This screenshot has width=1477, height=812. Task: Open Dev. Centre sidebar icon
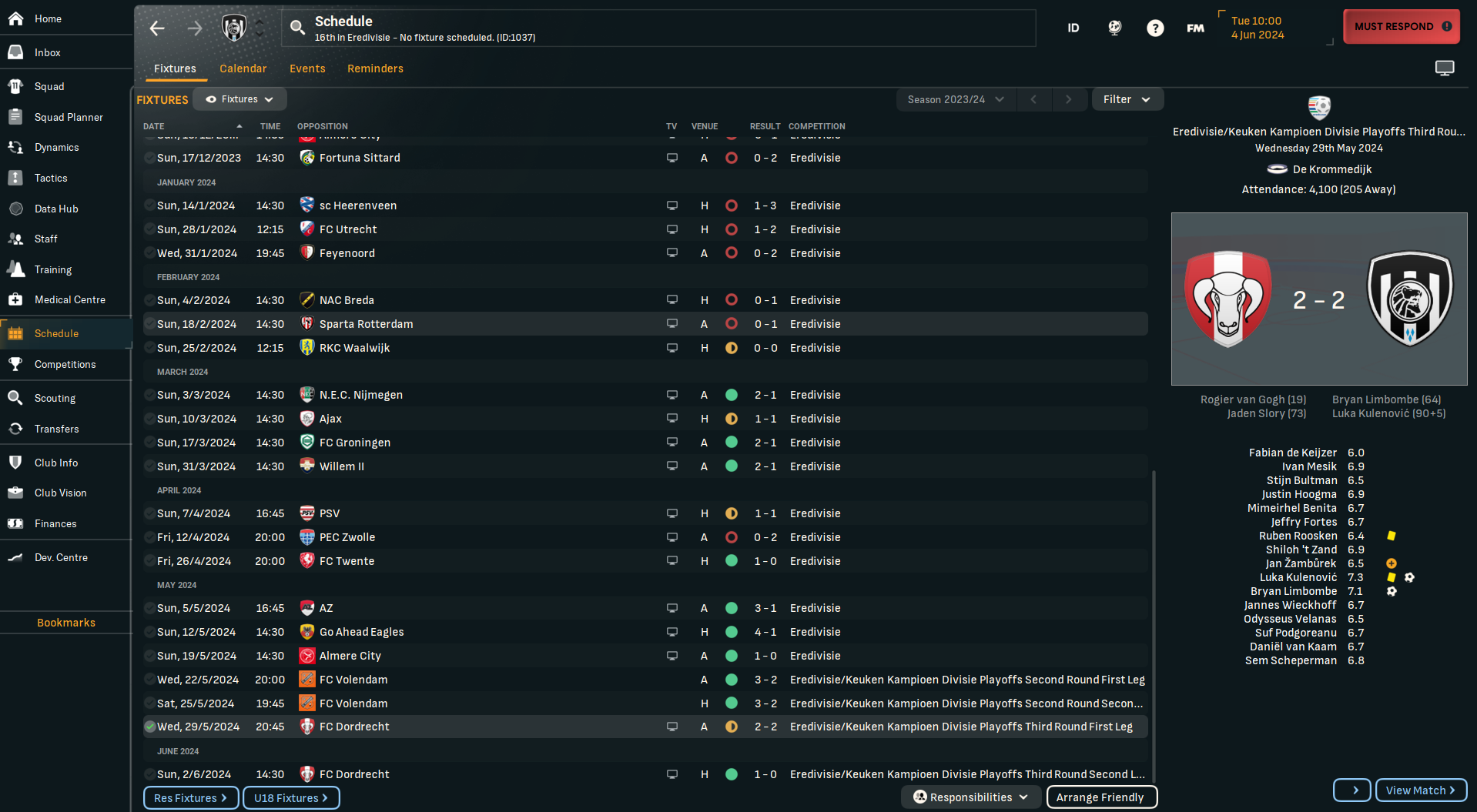click(x=15, y=557)
